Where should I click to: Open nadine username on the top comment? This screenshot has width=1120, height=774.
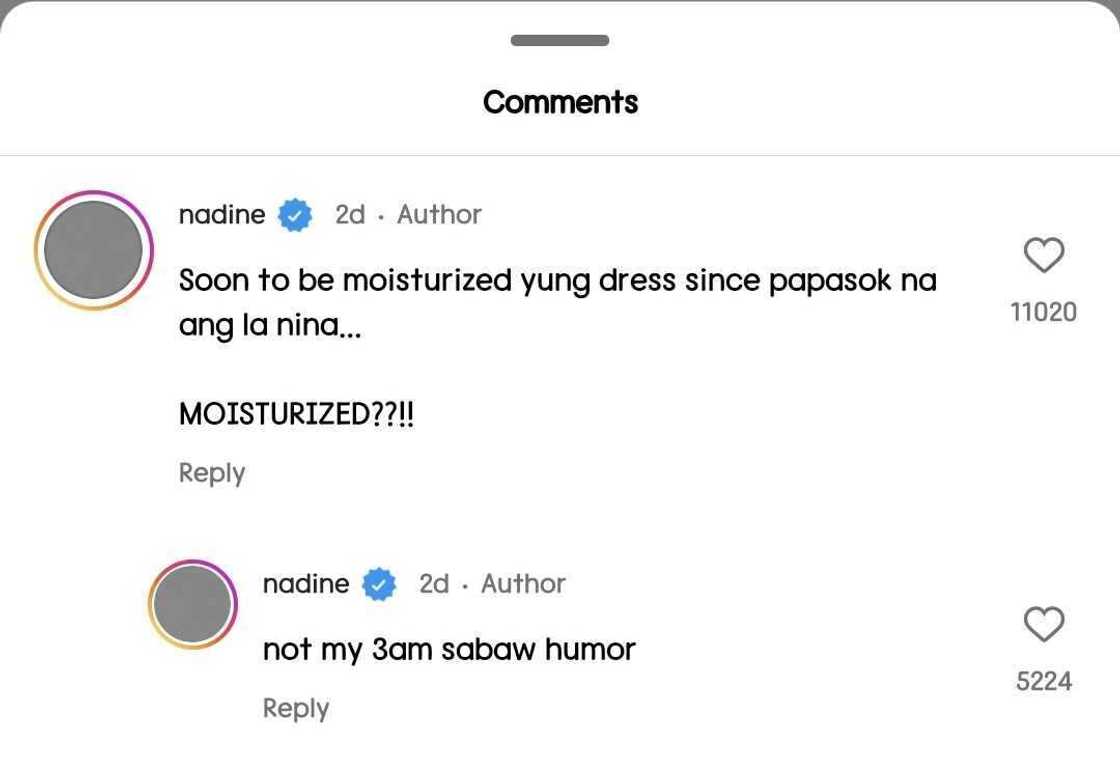click(x=222, y=214)
